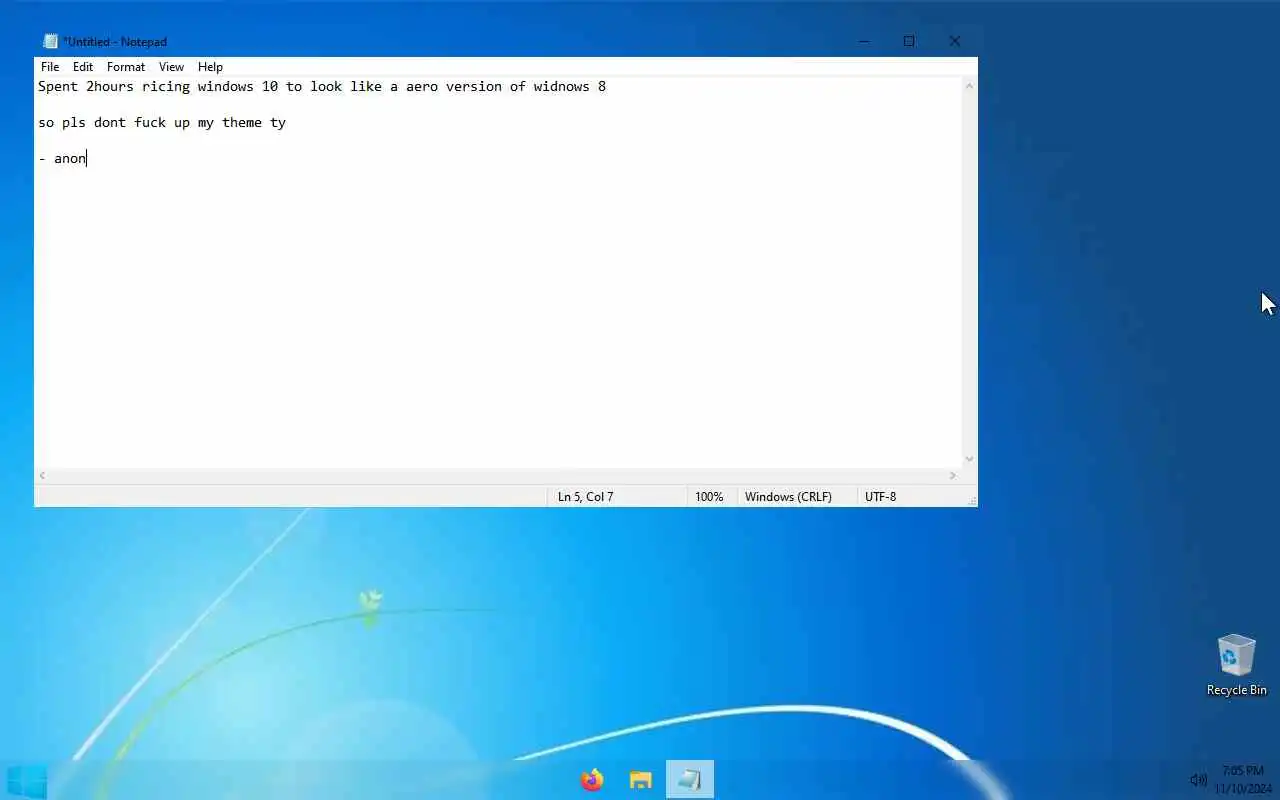Open the File menu in Notepad
The width and height of the screenshot is (1280, 800).
coord(50,67)
